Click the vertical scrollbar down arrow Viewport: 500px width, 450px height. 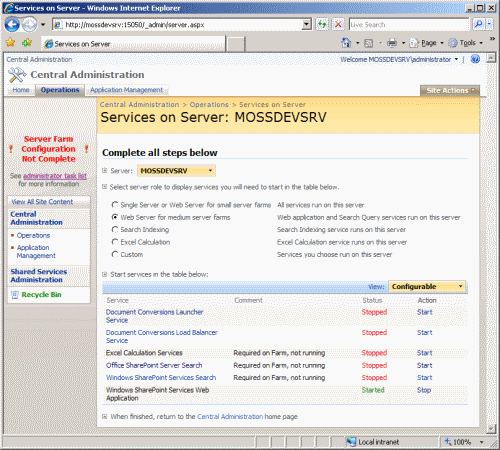tap(491, 429)
